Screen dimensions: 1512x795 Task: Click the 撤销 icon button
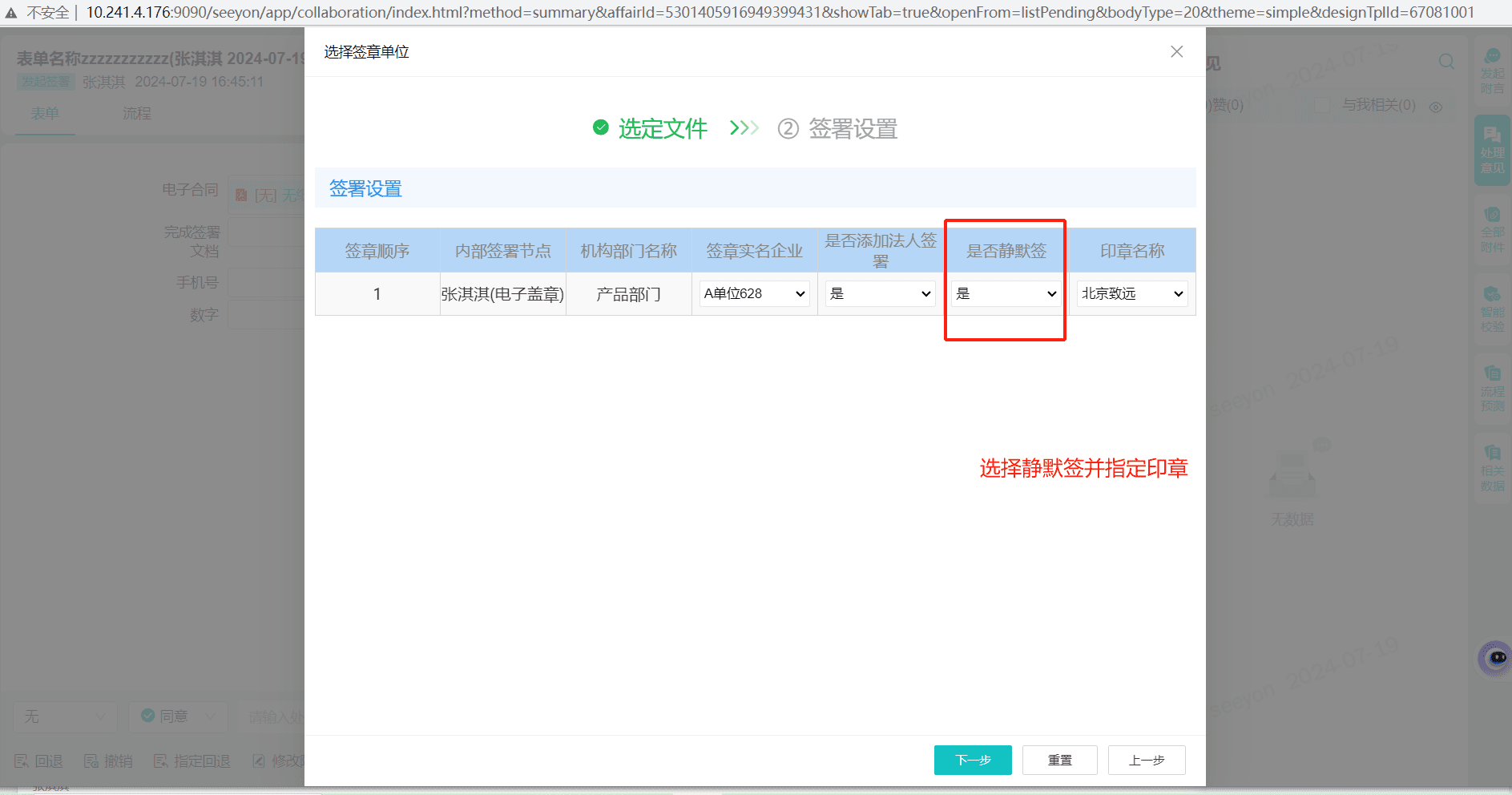point(108,761)
